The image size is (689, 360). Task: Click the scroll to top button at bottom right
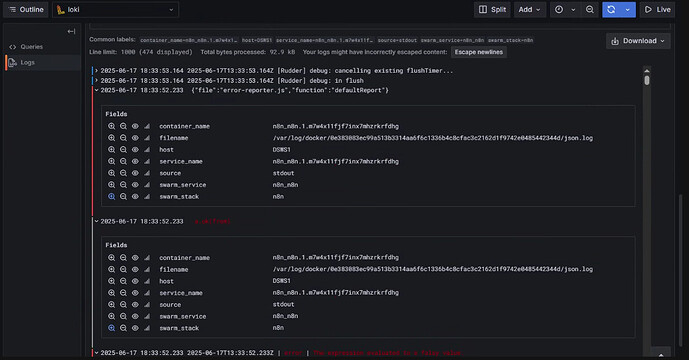660,353
